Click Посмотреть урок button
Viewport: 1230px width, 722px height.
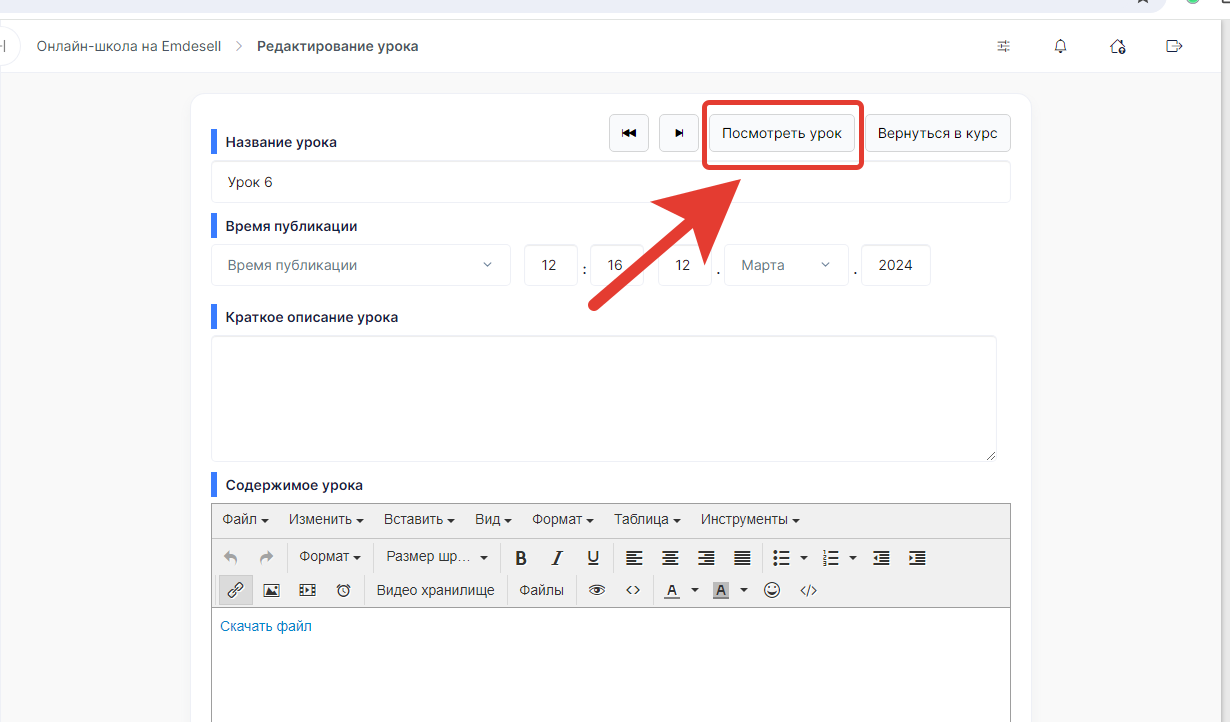coord(782,133)
